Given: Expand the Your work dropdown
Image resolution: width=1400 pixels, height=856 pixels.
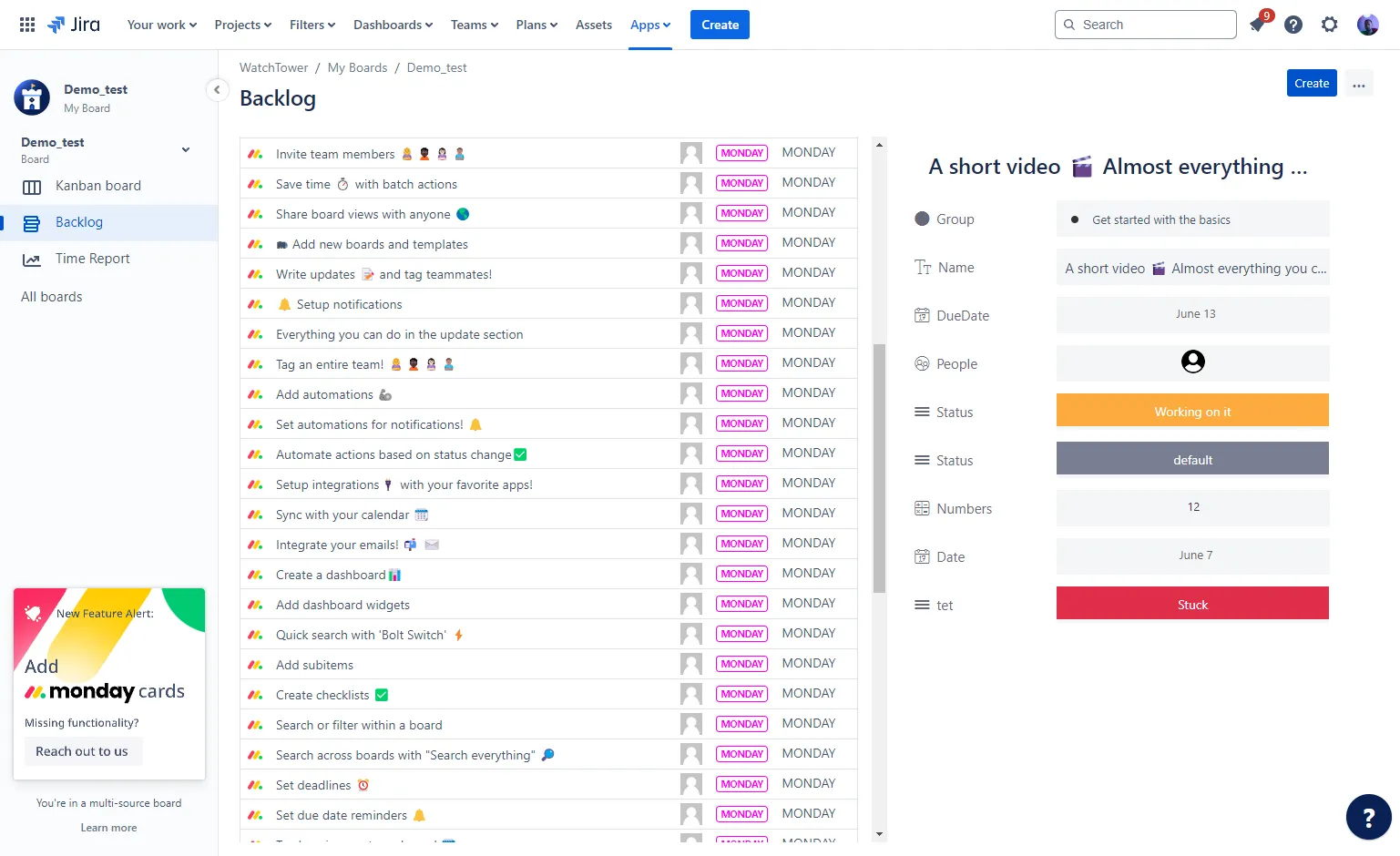Looking at the screenshot, I should [162, 25].
